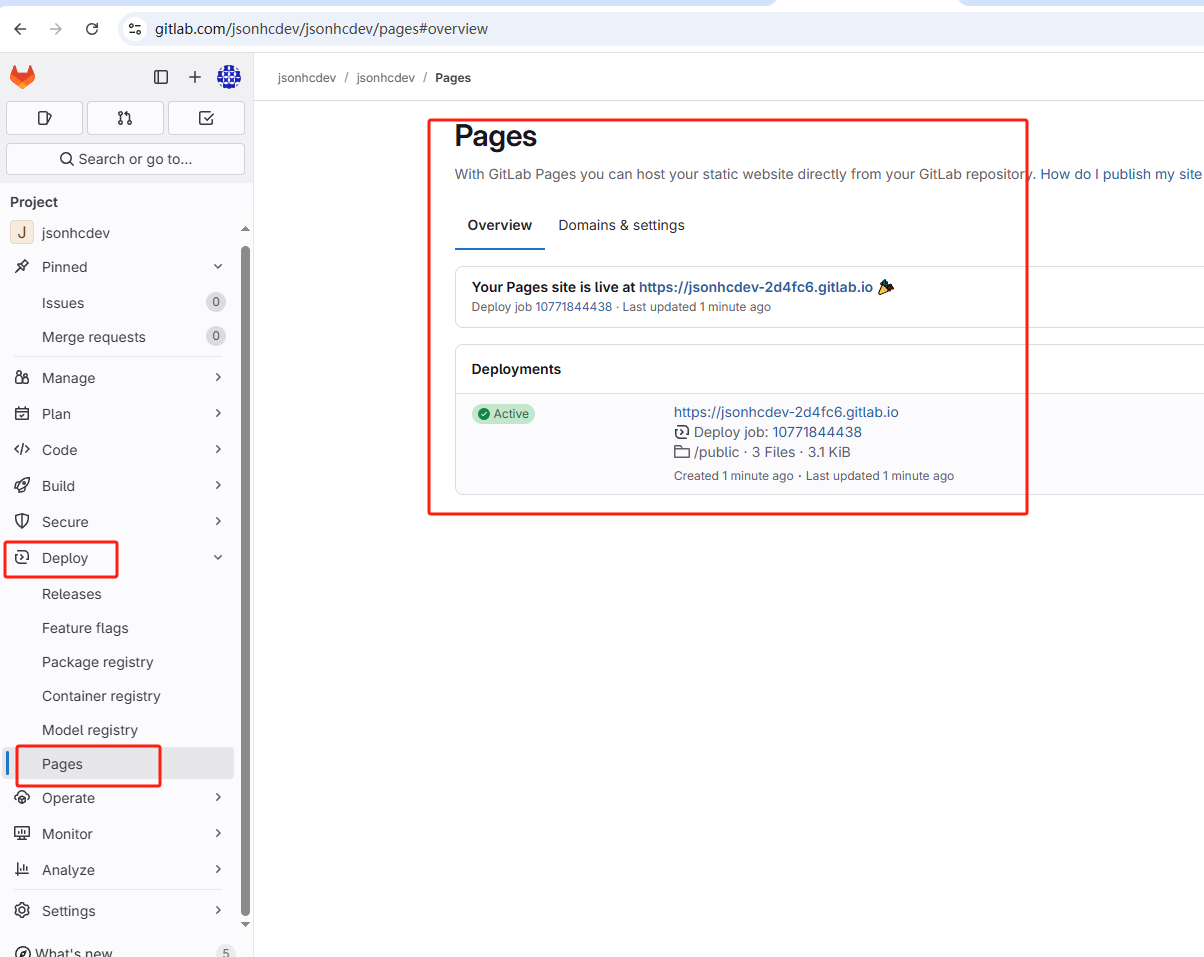Click the Pinned pin icon

pos(22,267)
